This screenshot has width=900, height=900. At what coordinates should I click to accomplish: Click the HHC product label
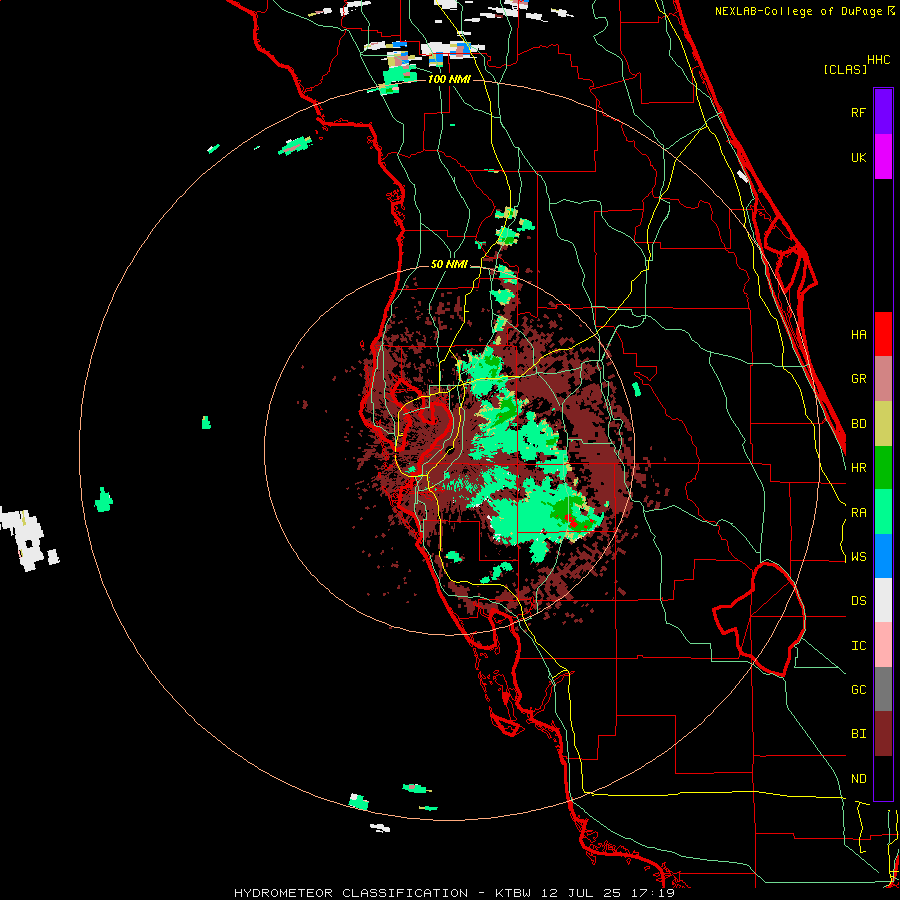click(879, 60)
